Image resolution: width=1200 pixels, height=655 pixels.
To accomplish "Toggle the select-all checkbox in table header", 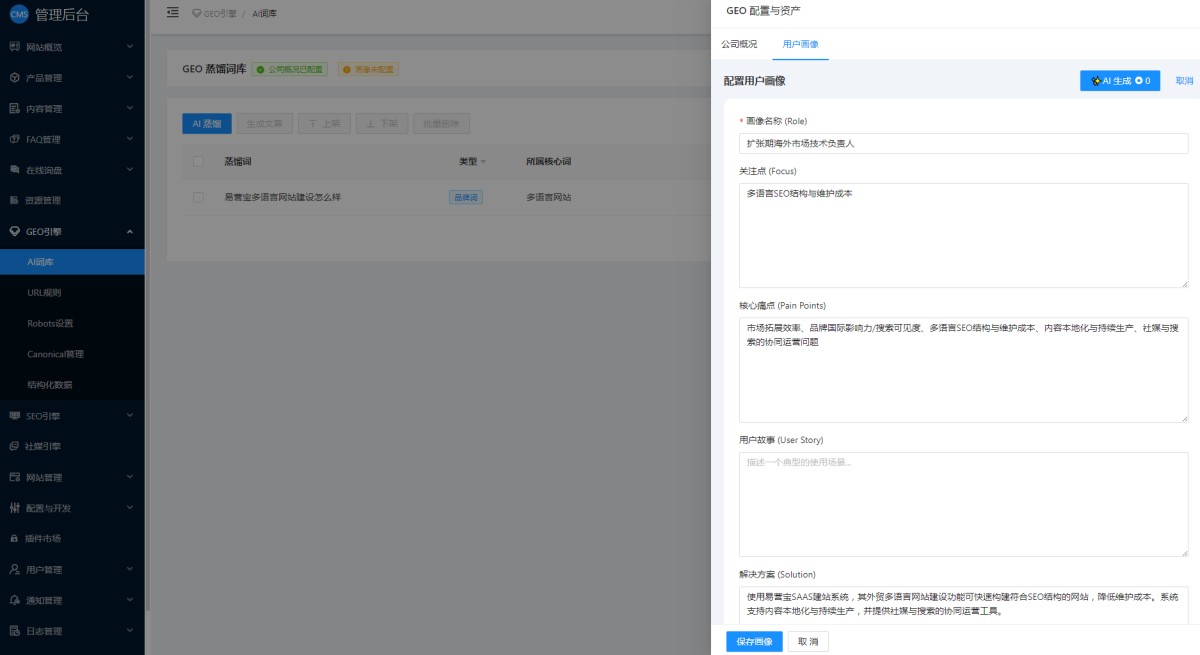I will click(x=198, y=161).
